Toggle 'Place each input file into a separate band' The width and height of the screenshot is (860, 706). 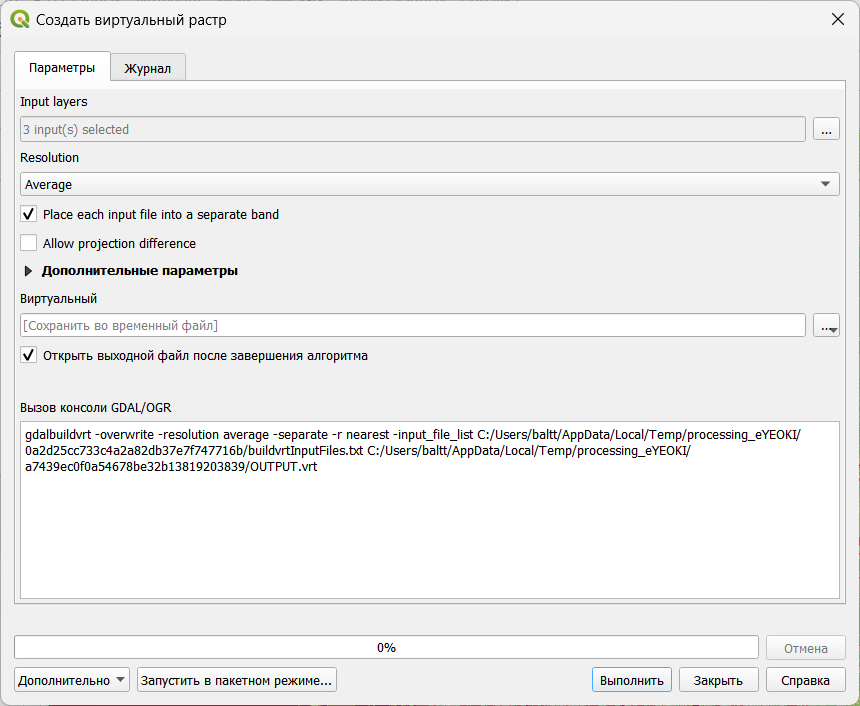point(29,214)
